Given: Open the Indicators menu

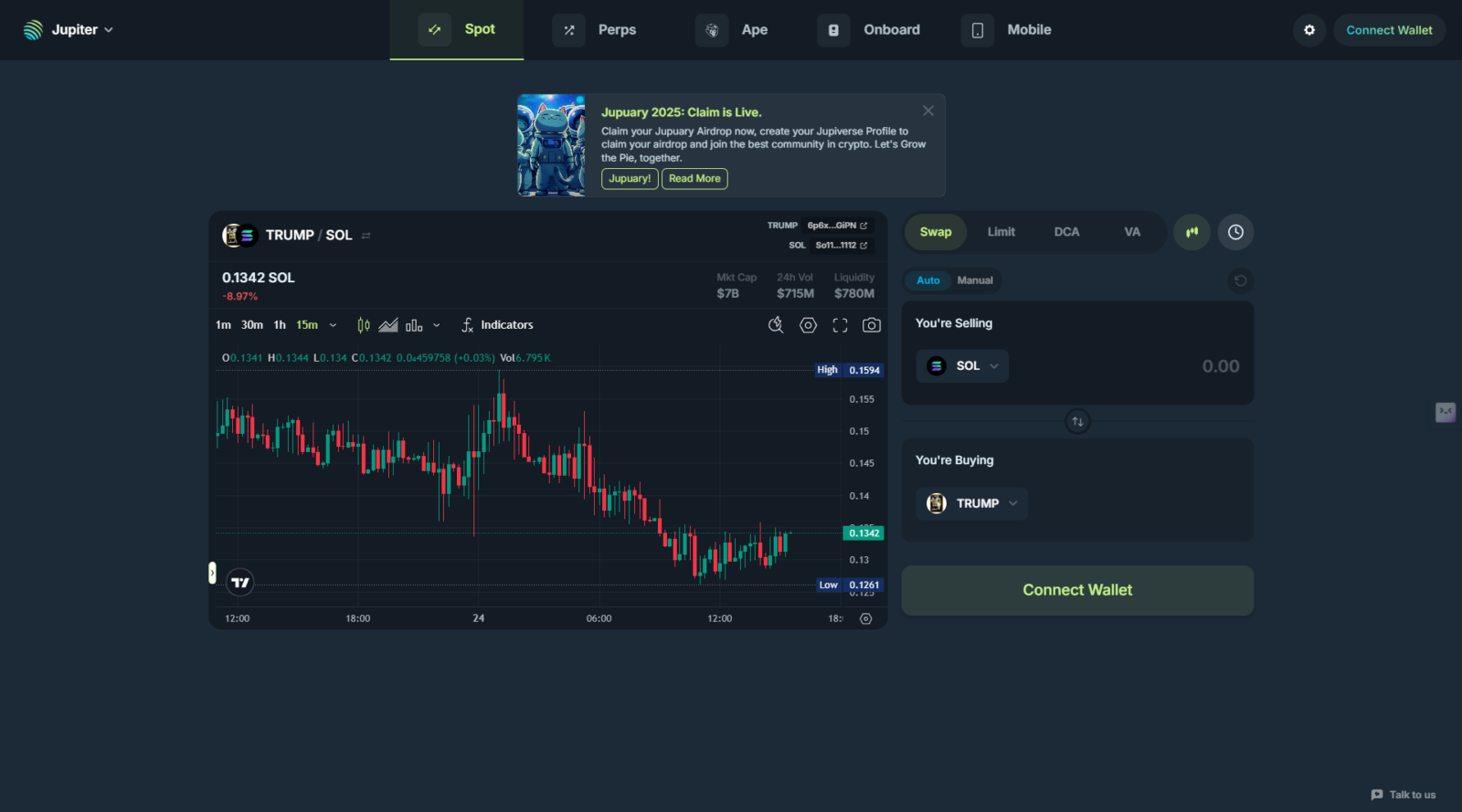Looking at the screenshot, I should click(x=497, y=325).
